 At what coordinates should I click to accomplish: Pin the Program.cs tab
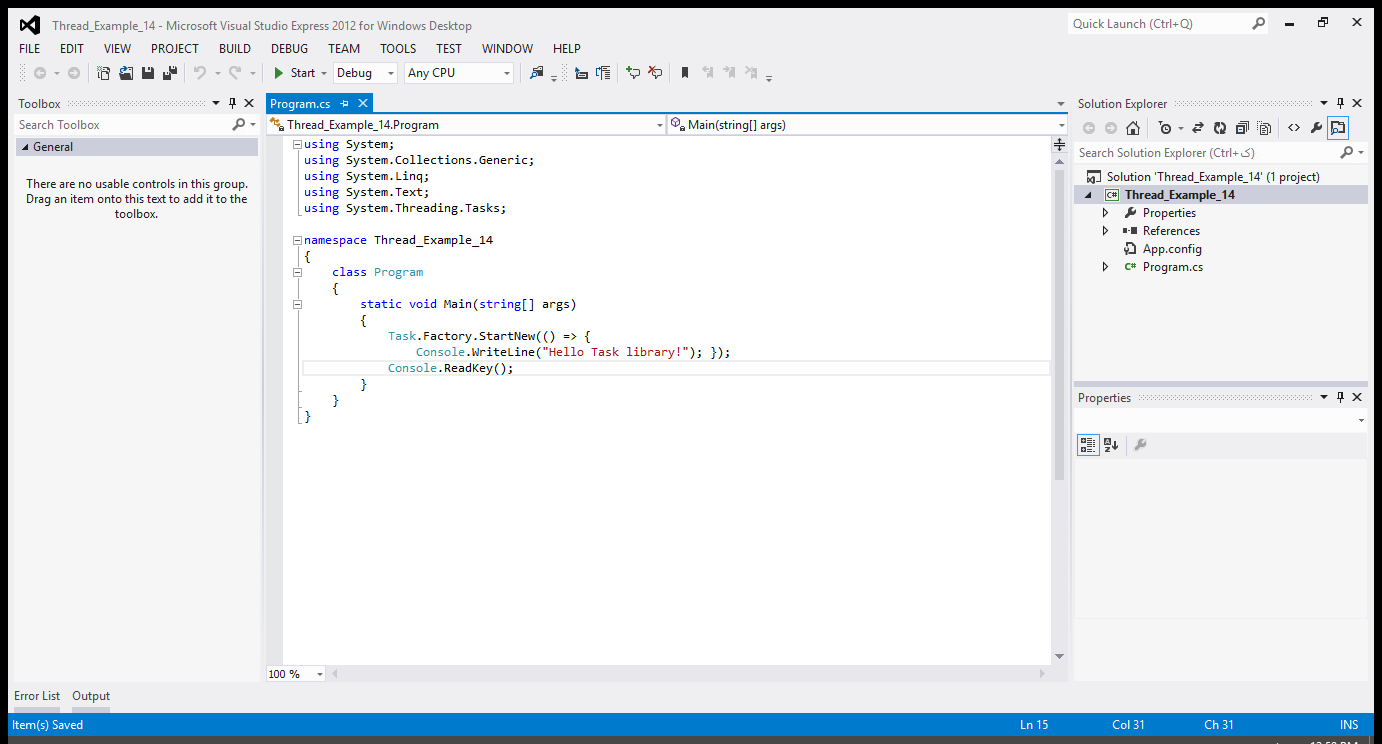tap(345, 103)
